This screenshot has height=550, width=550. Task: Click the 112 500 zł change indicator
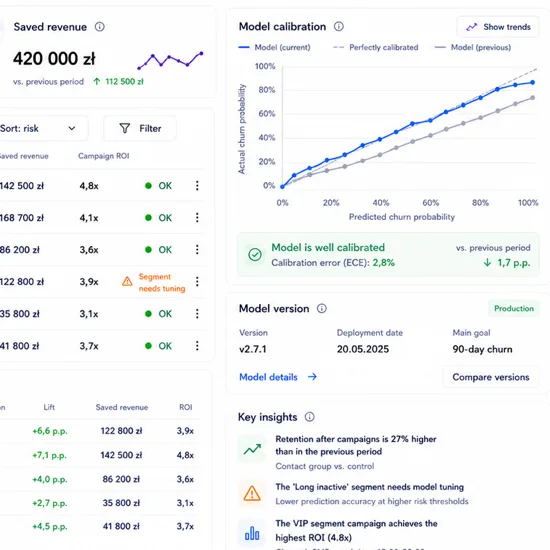tap(119, 81)
